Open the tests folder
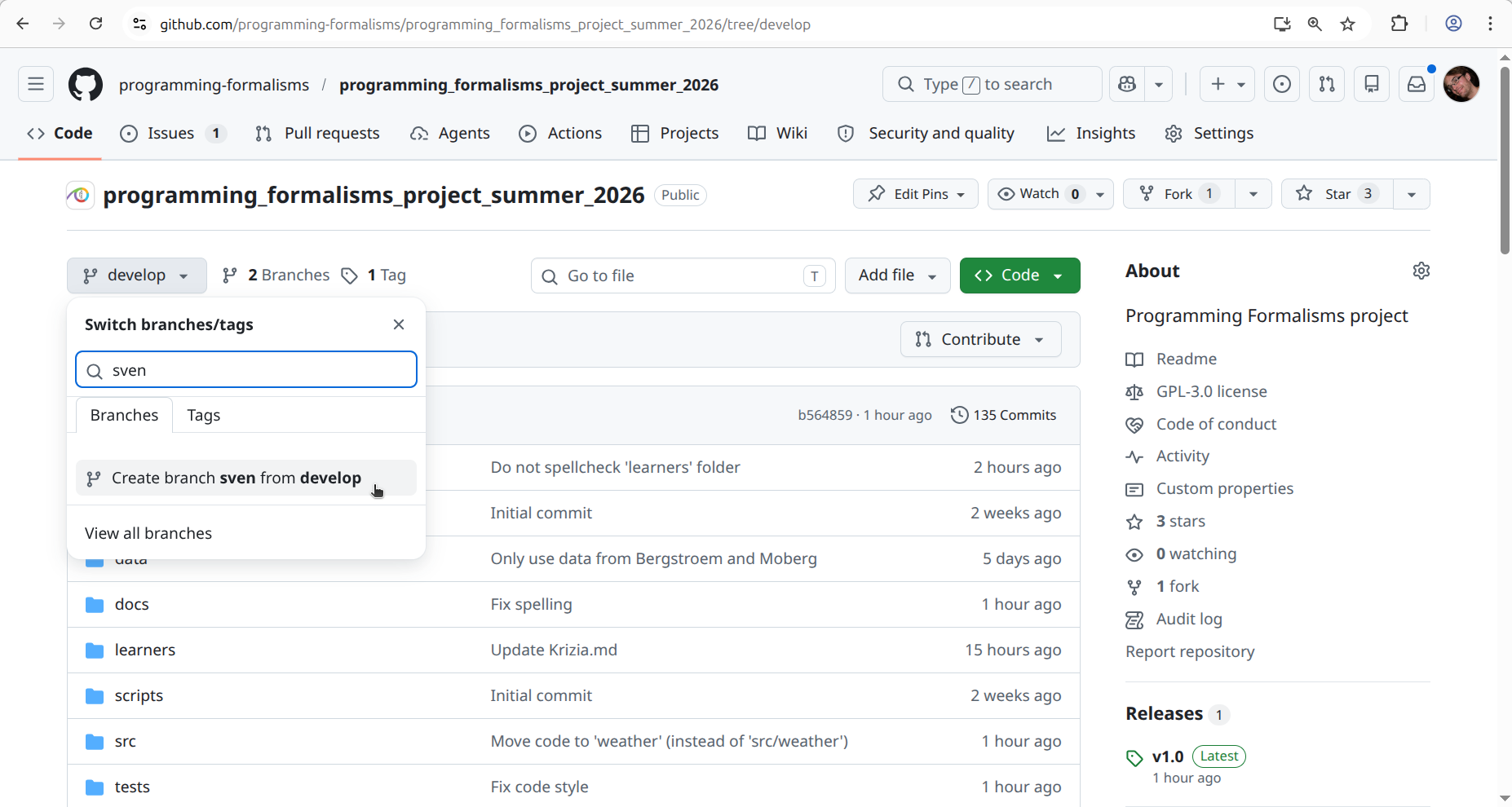The height and width of the screenshot is (807, 1512). point(132,787)
